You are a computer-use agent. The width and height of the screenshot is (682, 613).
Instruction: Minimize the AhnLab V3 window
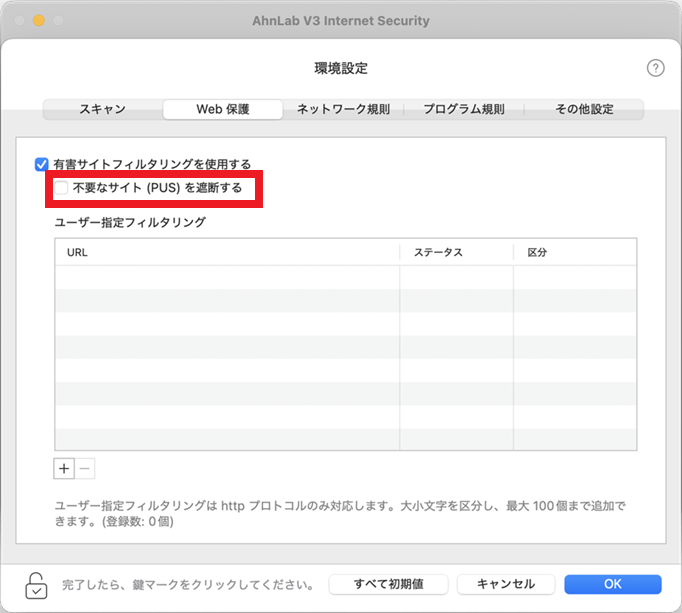point(39,20)
